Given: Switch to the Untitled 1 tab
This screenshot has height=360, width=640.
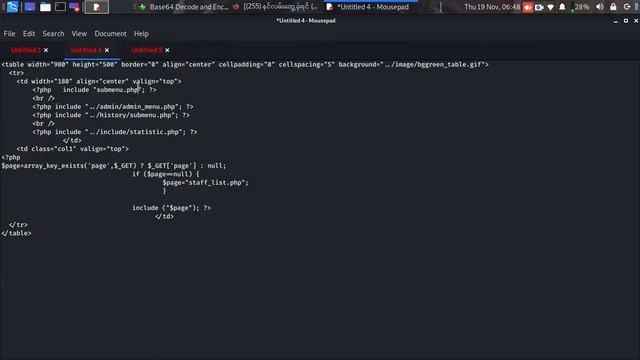Looking at the screenshot, I should [x=26, y=50].
